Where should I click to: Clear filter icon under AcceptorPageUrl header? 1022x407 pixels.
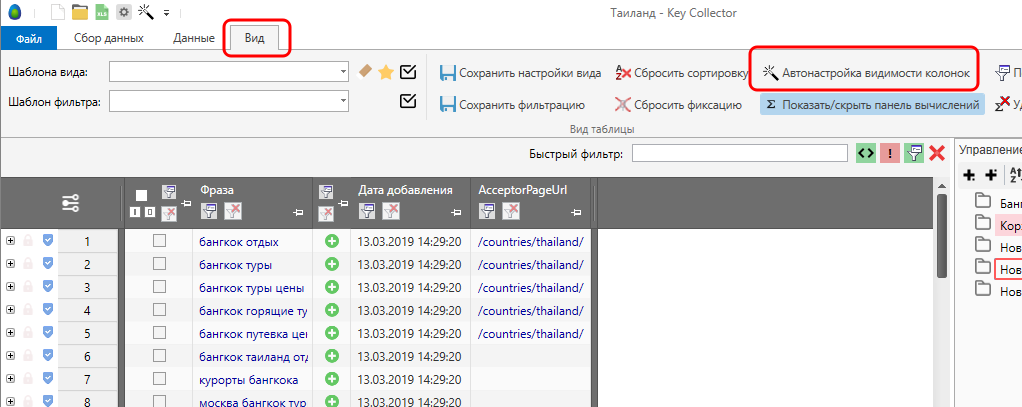point(510,210)
